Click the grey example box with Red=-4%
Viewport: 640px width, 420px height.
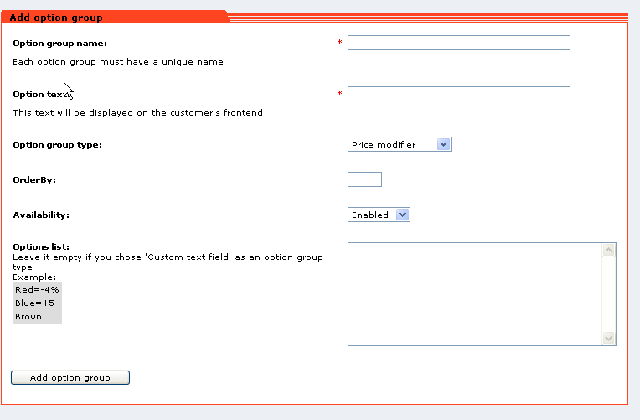pos(37,302)
